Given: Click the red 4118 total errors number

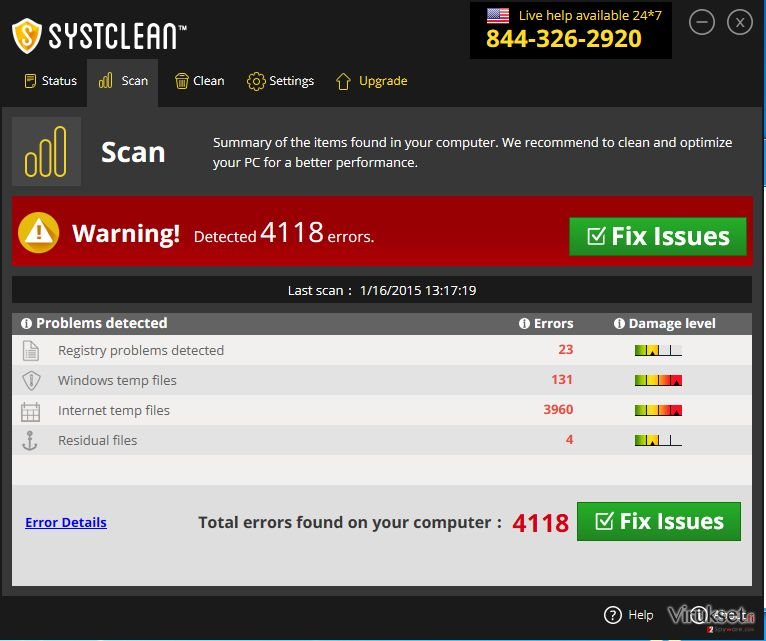Looking at the screenshot, I should point(540,523).
